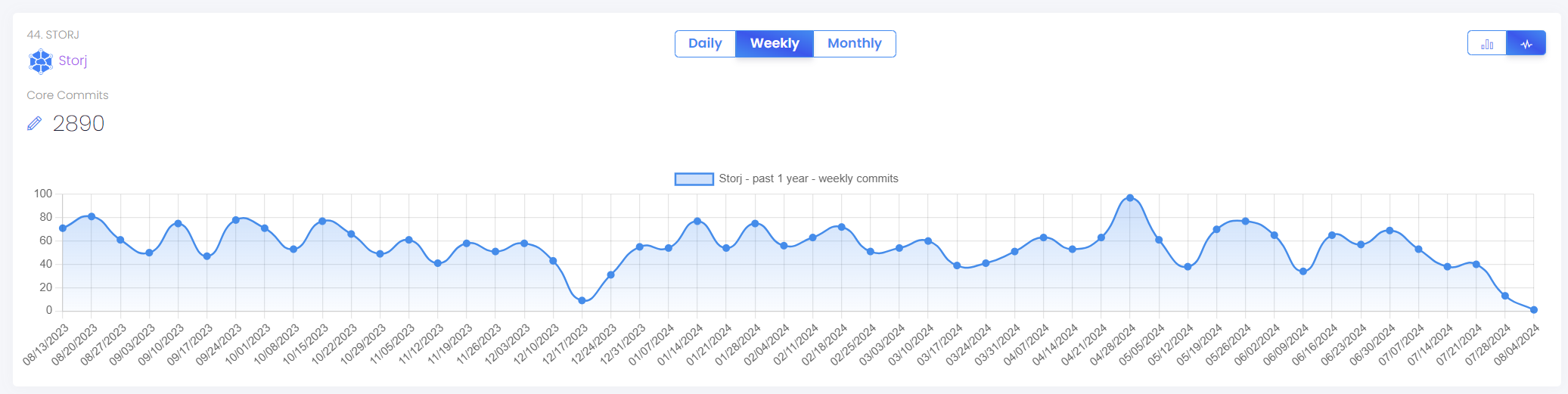
Task: Click the 07/07/2024 x-axis date label
Action: coord(1402,345)
